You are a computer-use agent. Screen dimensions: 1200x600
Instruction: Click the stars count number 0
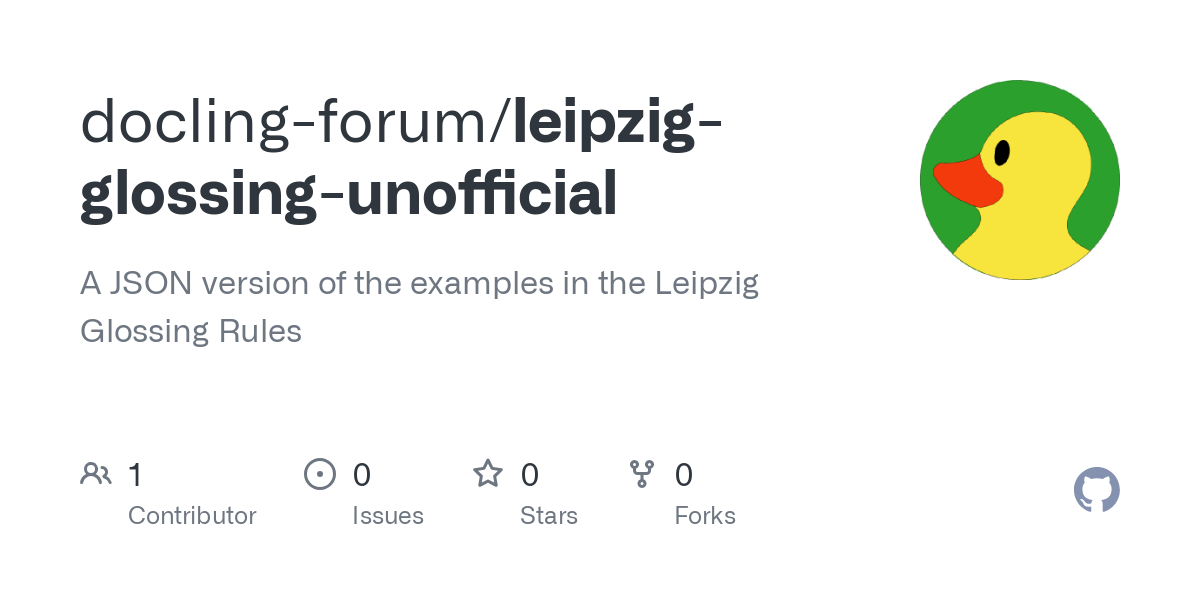(x=530, y=474)
